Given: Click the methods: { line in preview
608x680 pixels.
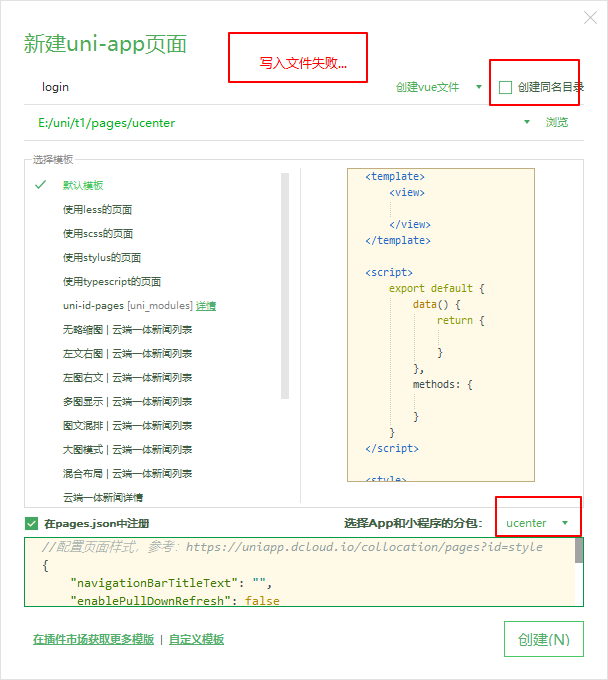Looking at the screenshot, I should pyautogui.click(x=443, y=384).
